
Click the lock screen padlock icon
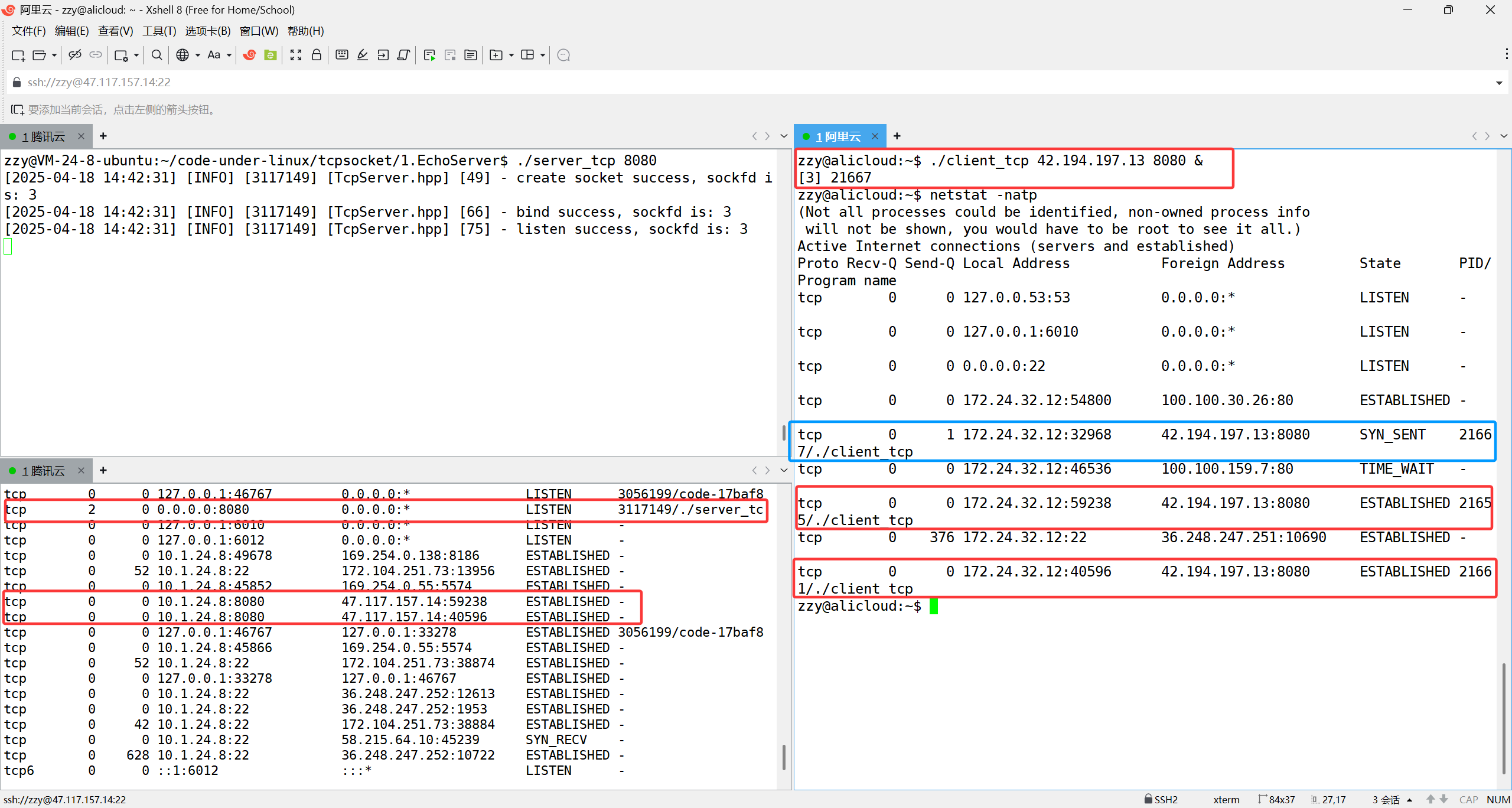click(x=317, y=55)
